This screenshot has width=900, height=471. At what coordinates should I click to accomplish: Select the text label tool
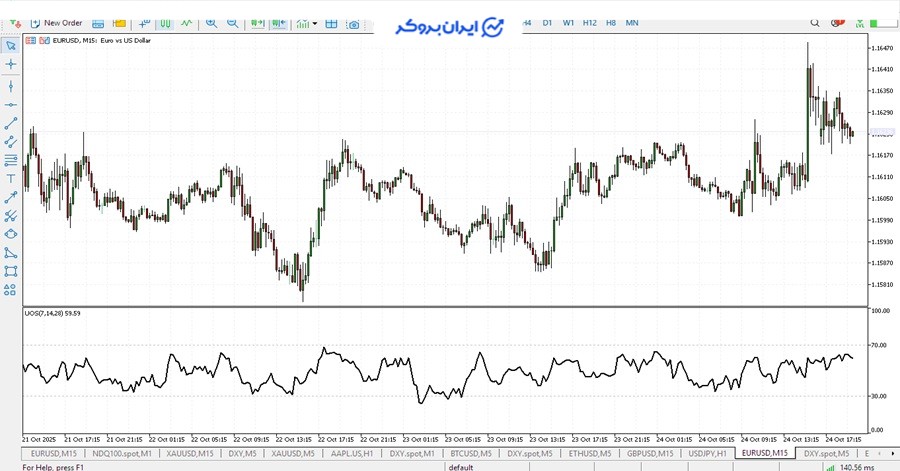(x=11, y=178)
